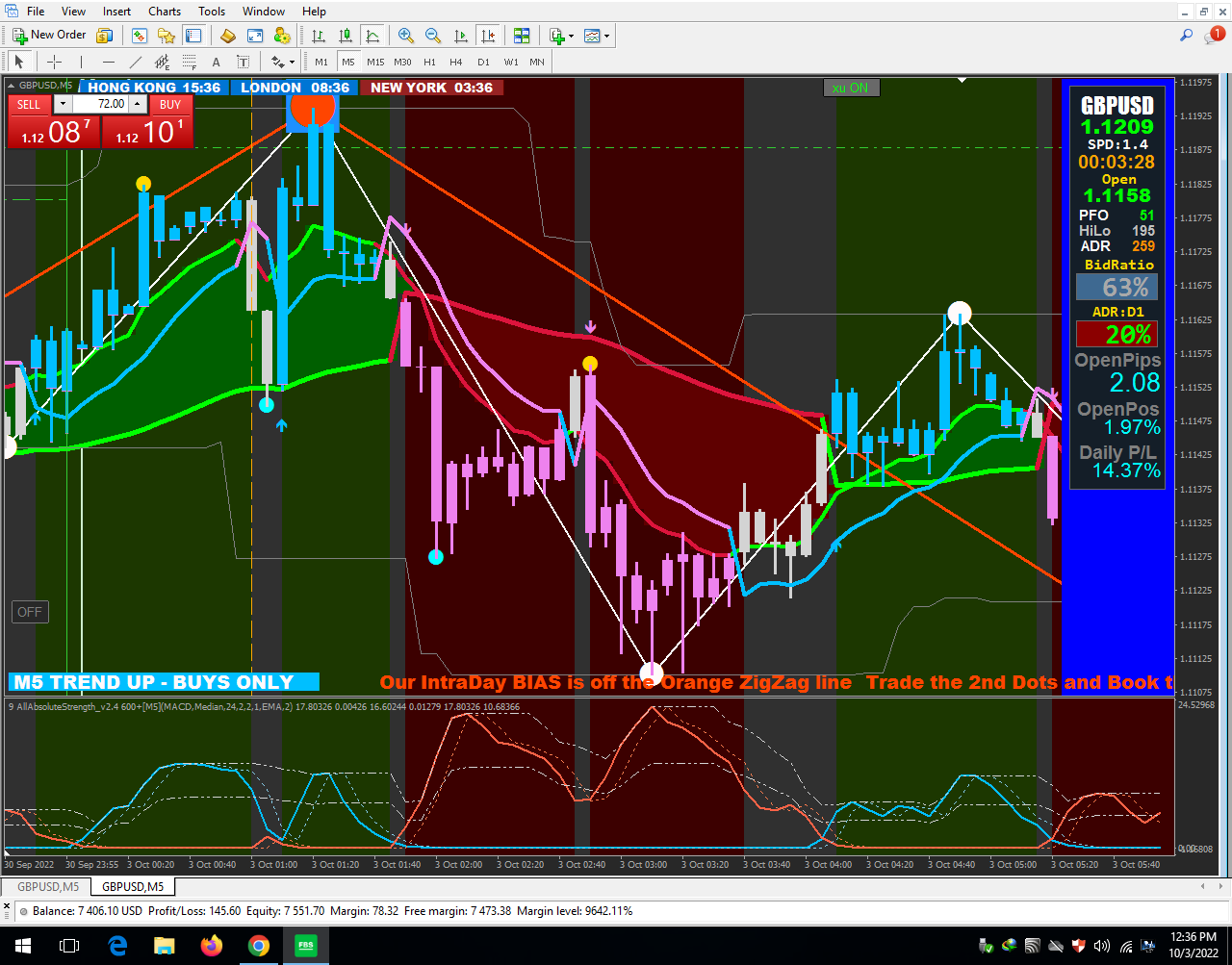1232x965 pixels.
Task: Toggle chart auto scroll
Action: tap(461, 36)
